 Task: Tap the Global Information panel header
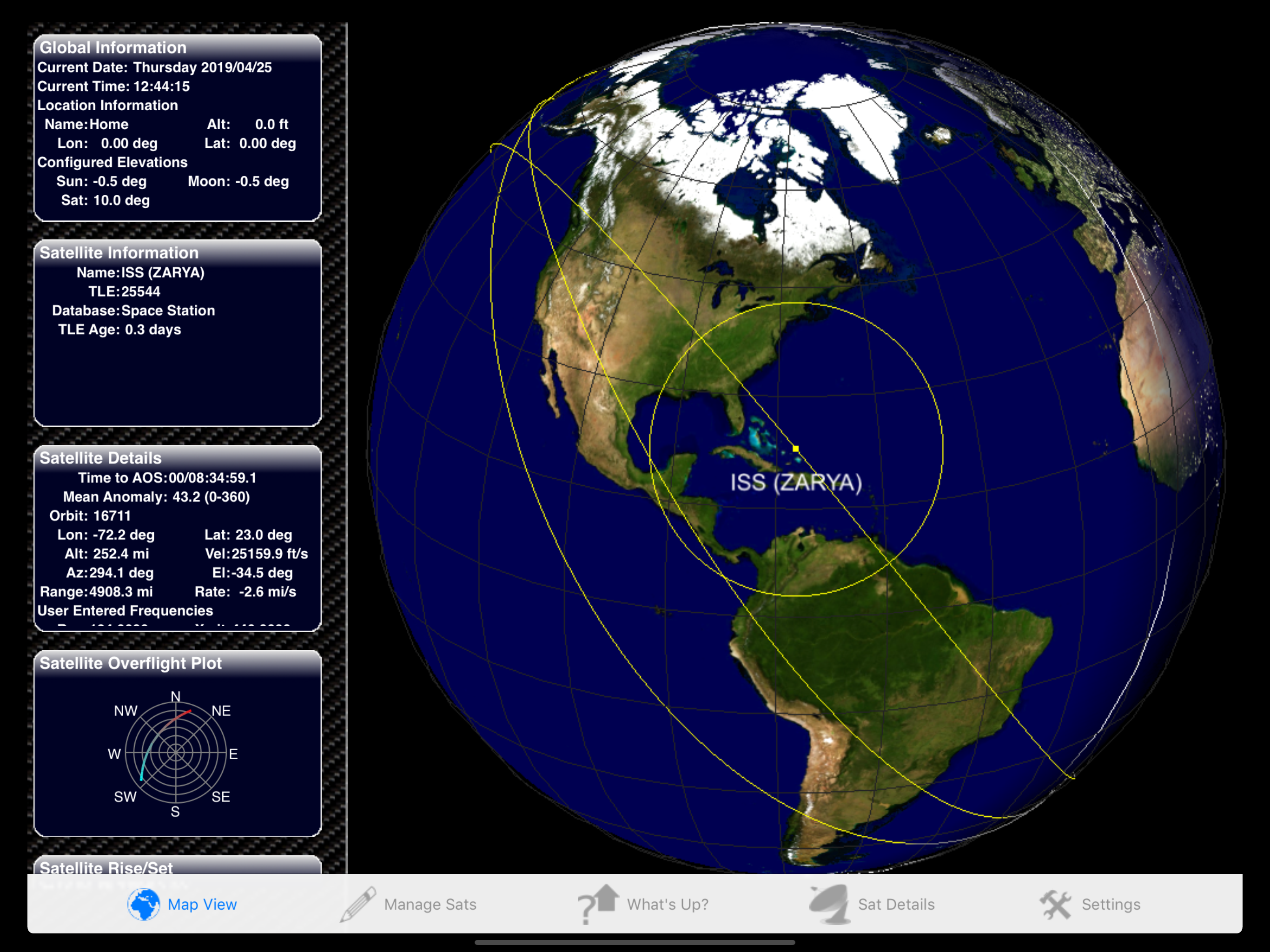tap(178, 48)
